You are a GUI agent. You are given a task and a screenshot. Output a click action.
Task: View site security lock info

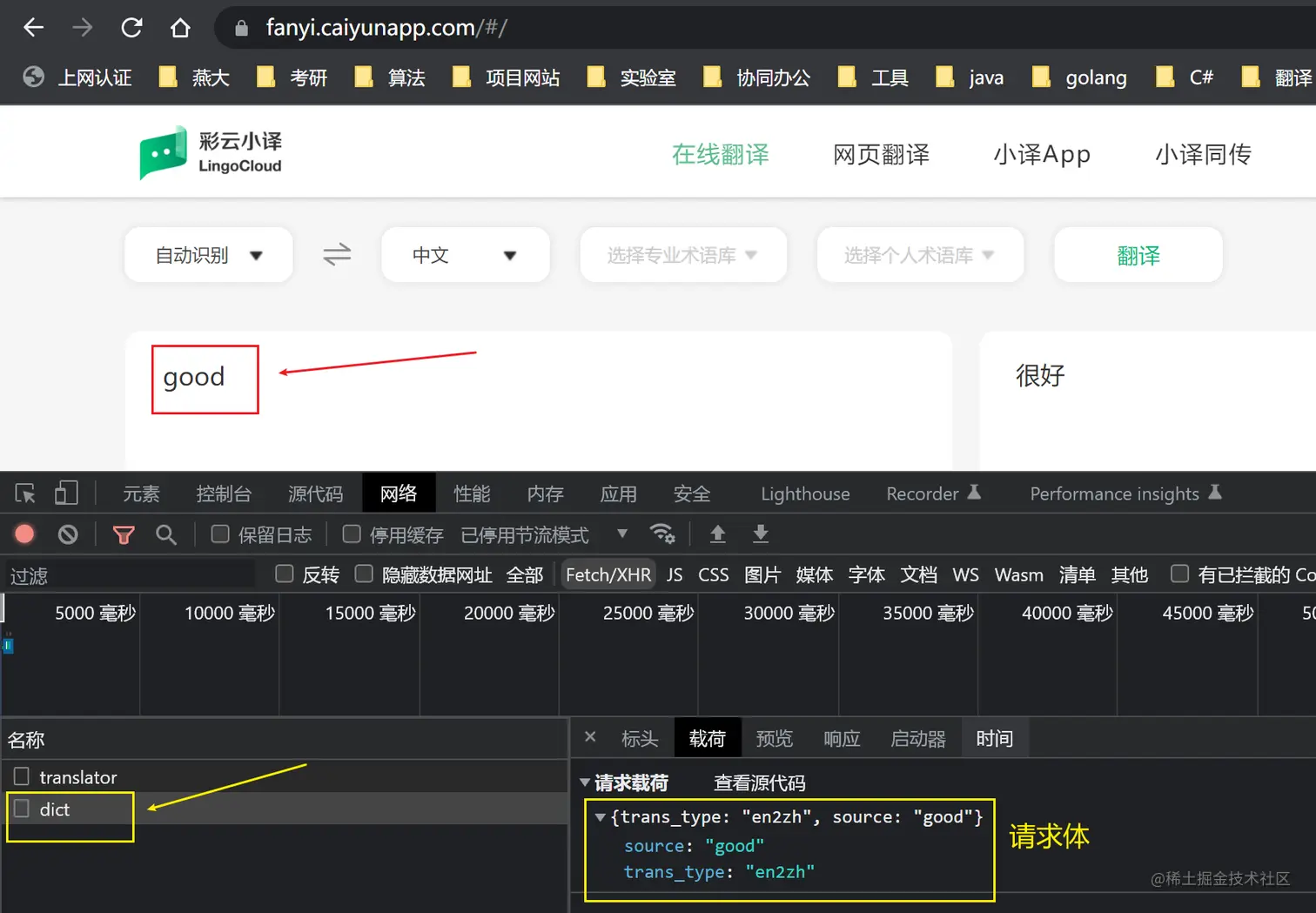(242, 29)
